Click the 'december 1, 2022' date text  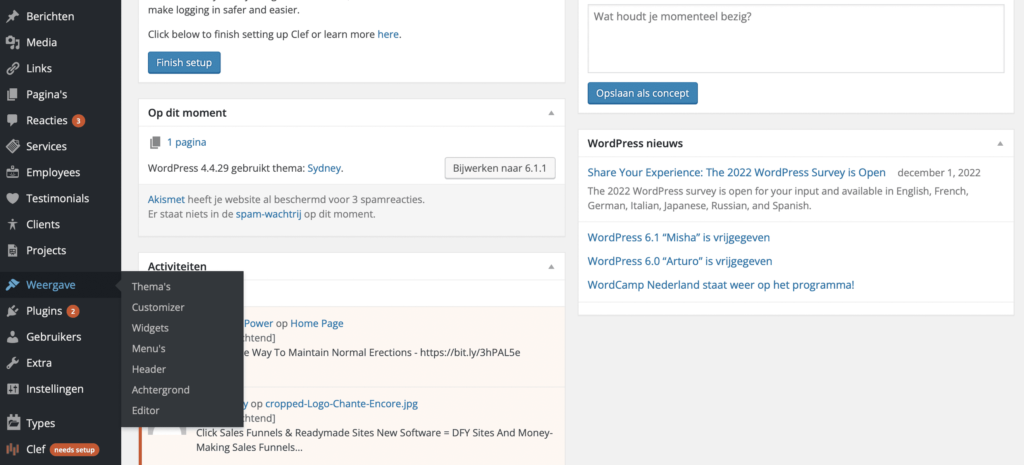point(938,173)
